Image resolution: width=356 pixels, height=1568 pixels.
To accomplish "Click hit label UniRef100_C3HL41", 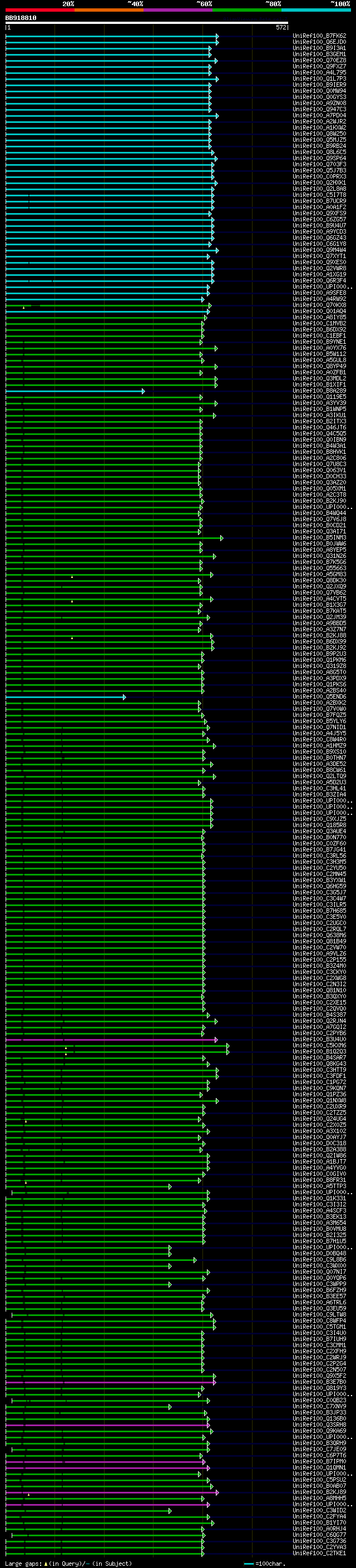I will pos(319,788).
